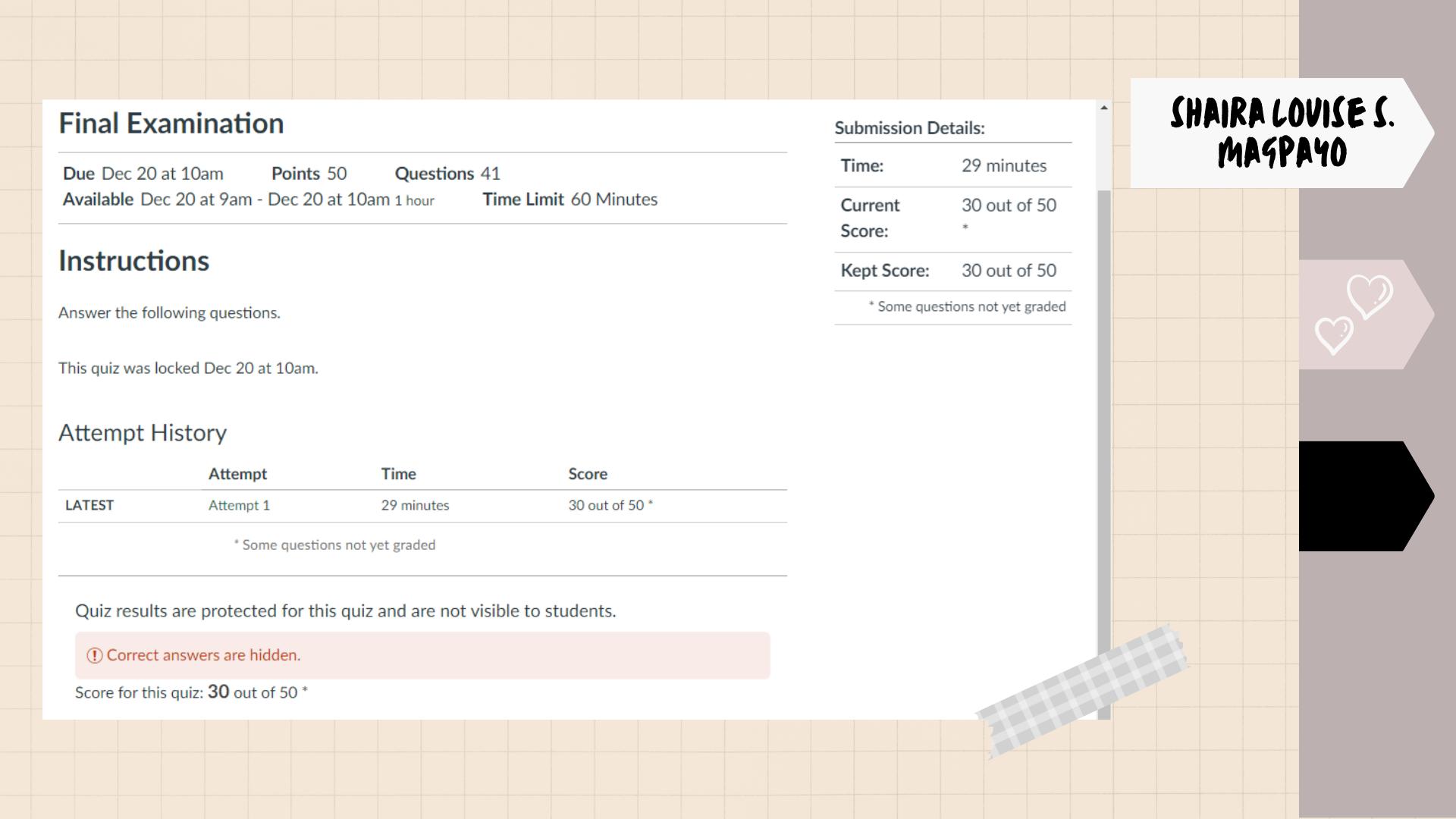Click the Score column header
The image size is (1456, 819).
[588, 474]
